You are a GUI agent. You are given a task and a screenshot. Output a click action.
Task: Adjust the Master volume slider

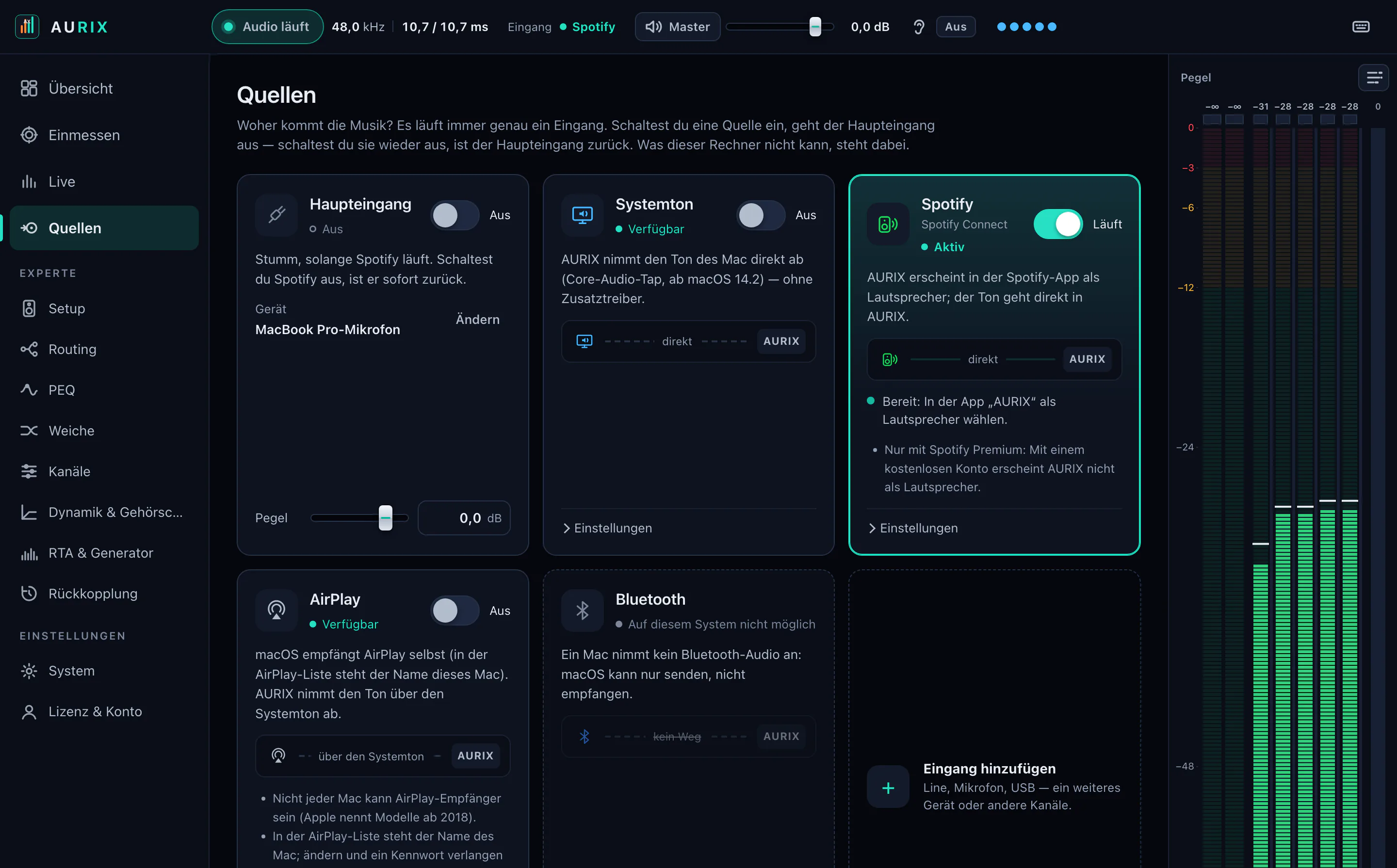coord(779,26)
